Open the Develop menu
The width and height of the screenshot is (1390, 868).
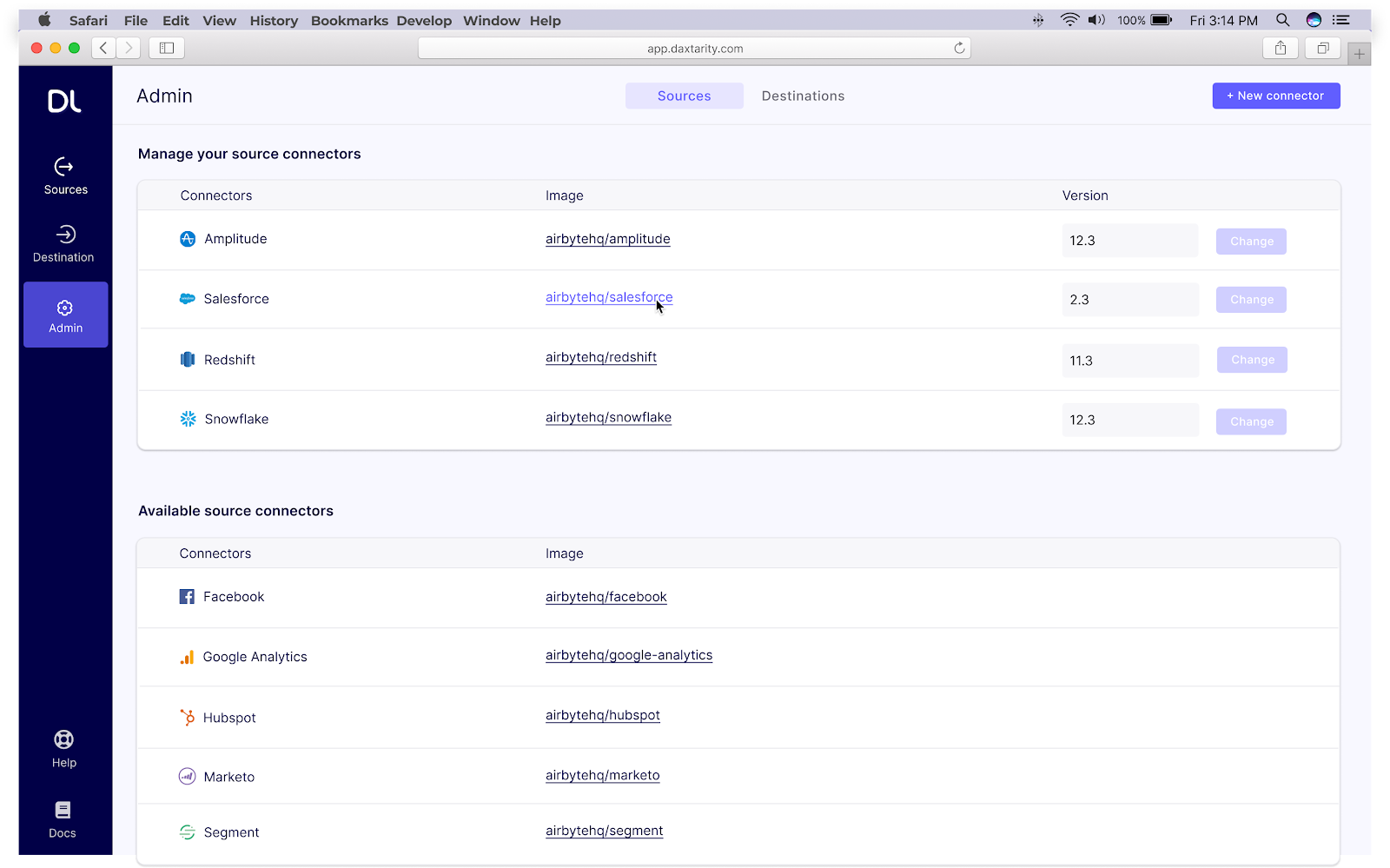(424, 21)
